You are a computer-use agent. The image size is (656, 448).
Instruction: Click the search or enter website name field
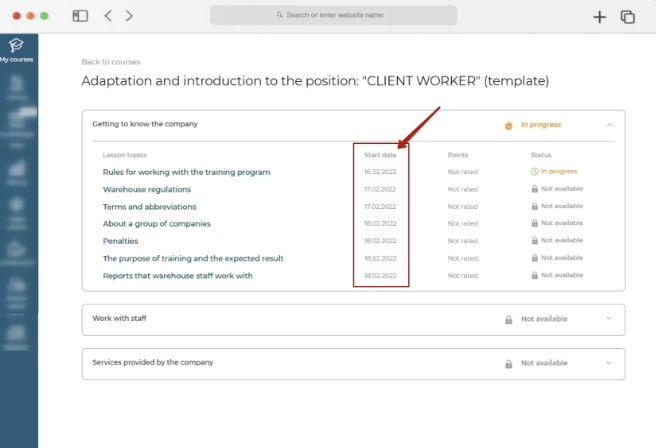[333, 15]
